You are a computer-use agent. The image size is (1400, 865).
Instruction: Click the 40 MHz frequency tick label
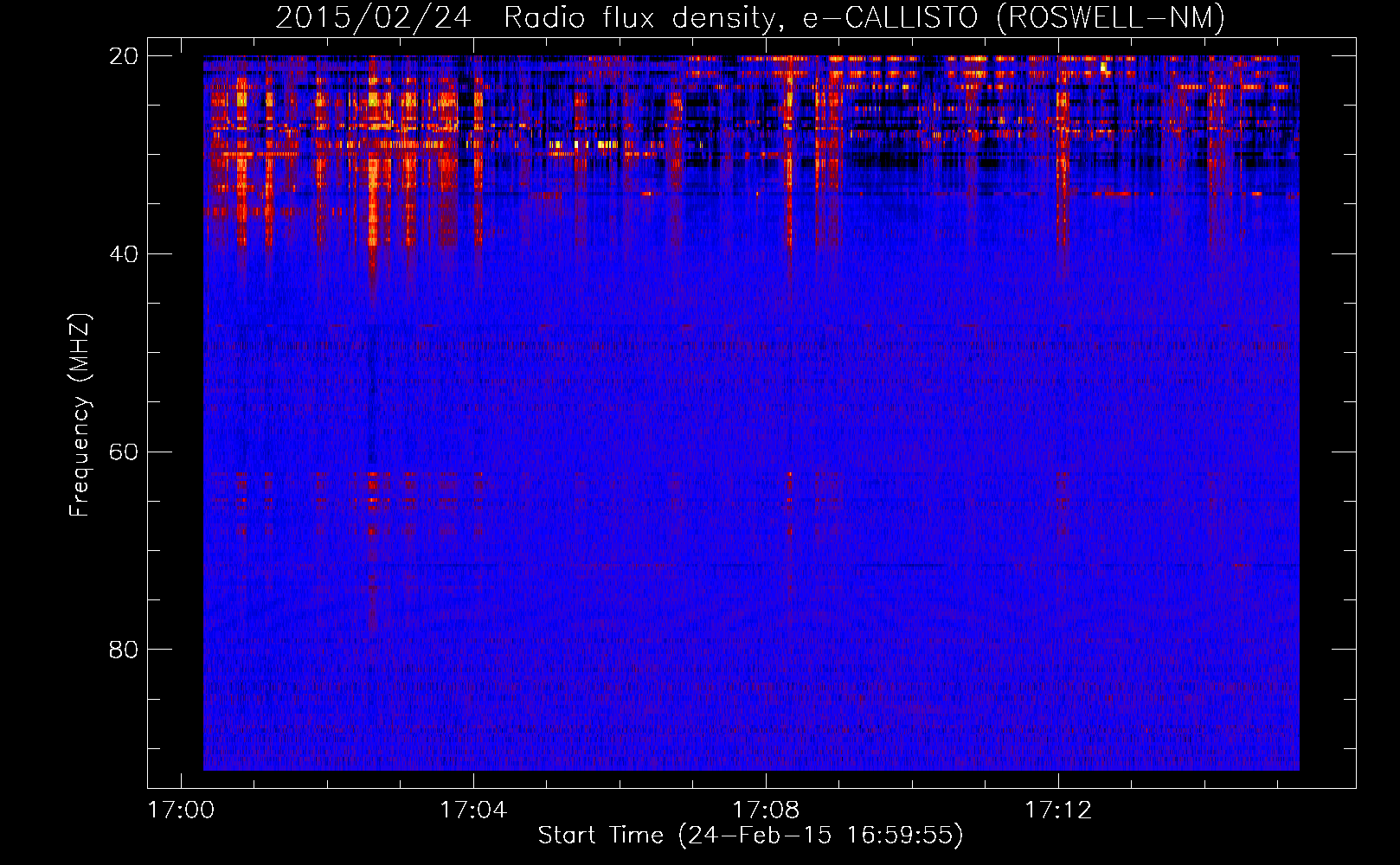click(x=124, y=254)
